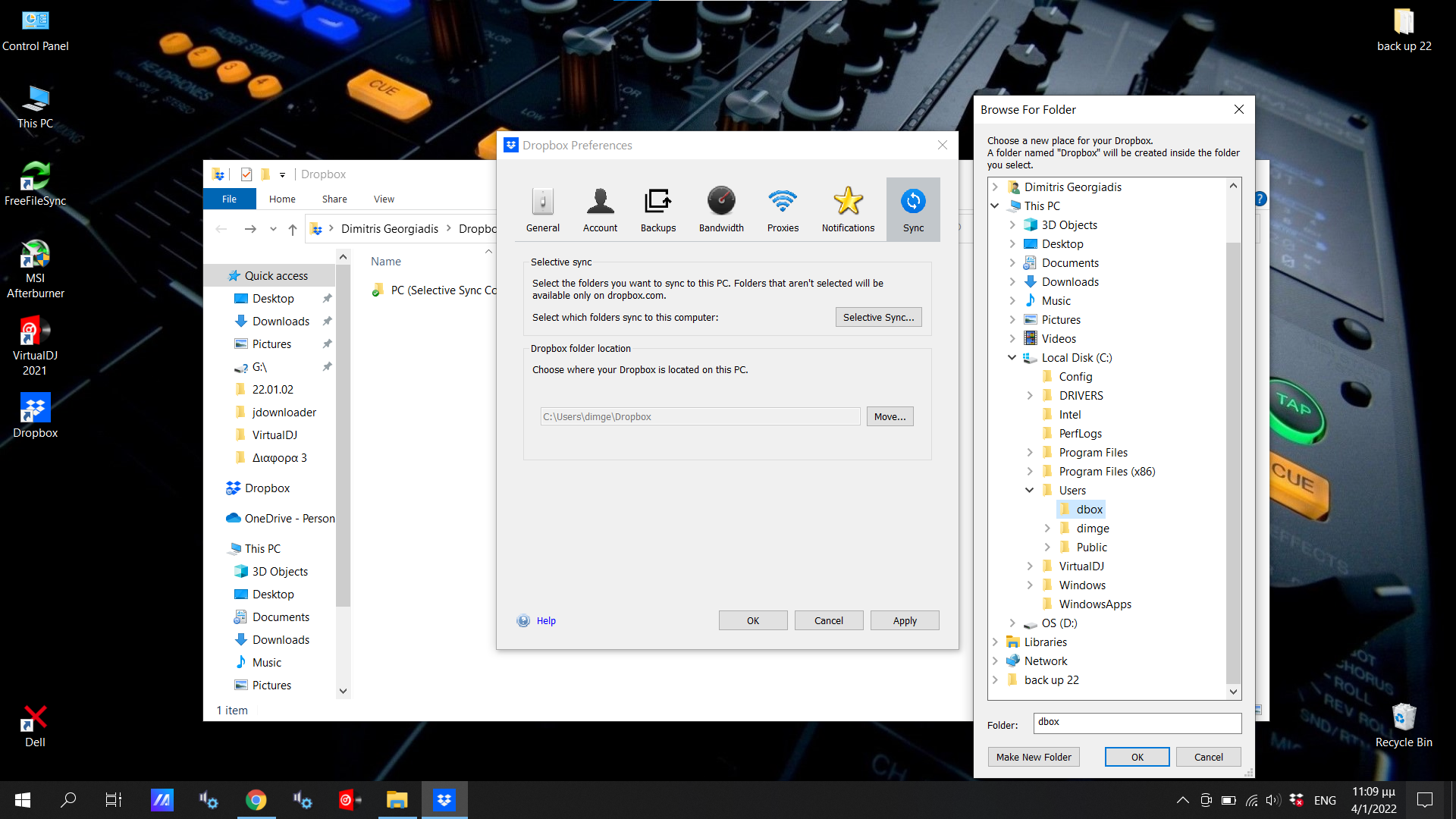Expand OS (D:) drive node
This screenshot has height=819, width=1456.
click(1012, 623)
